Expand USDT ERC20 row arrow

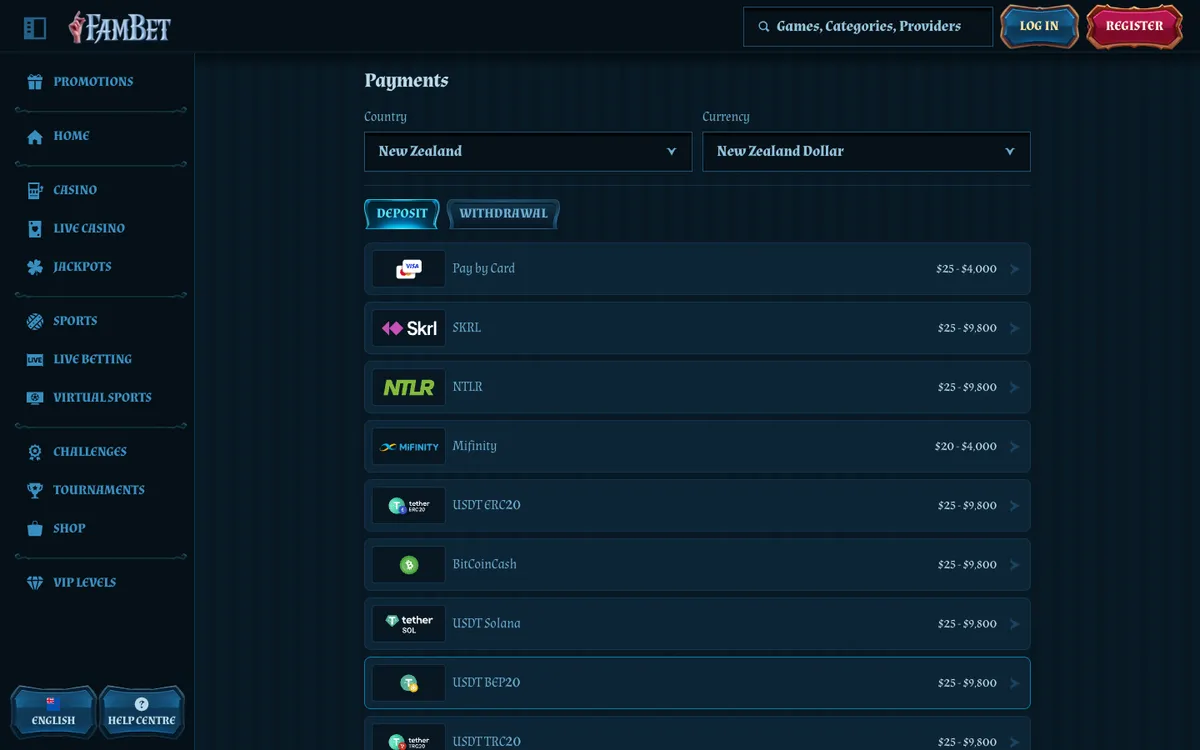tap(1015, 505)
